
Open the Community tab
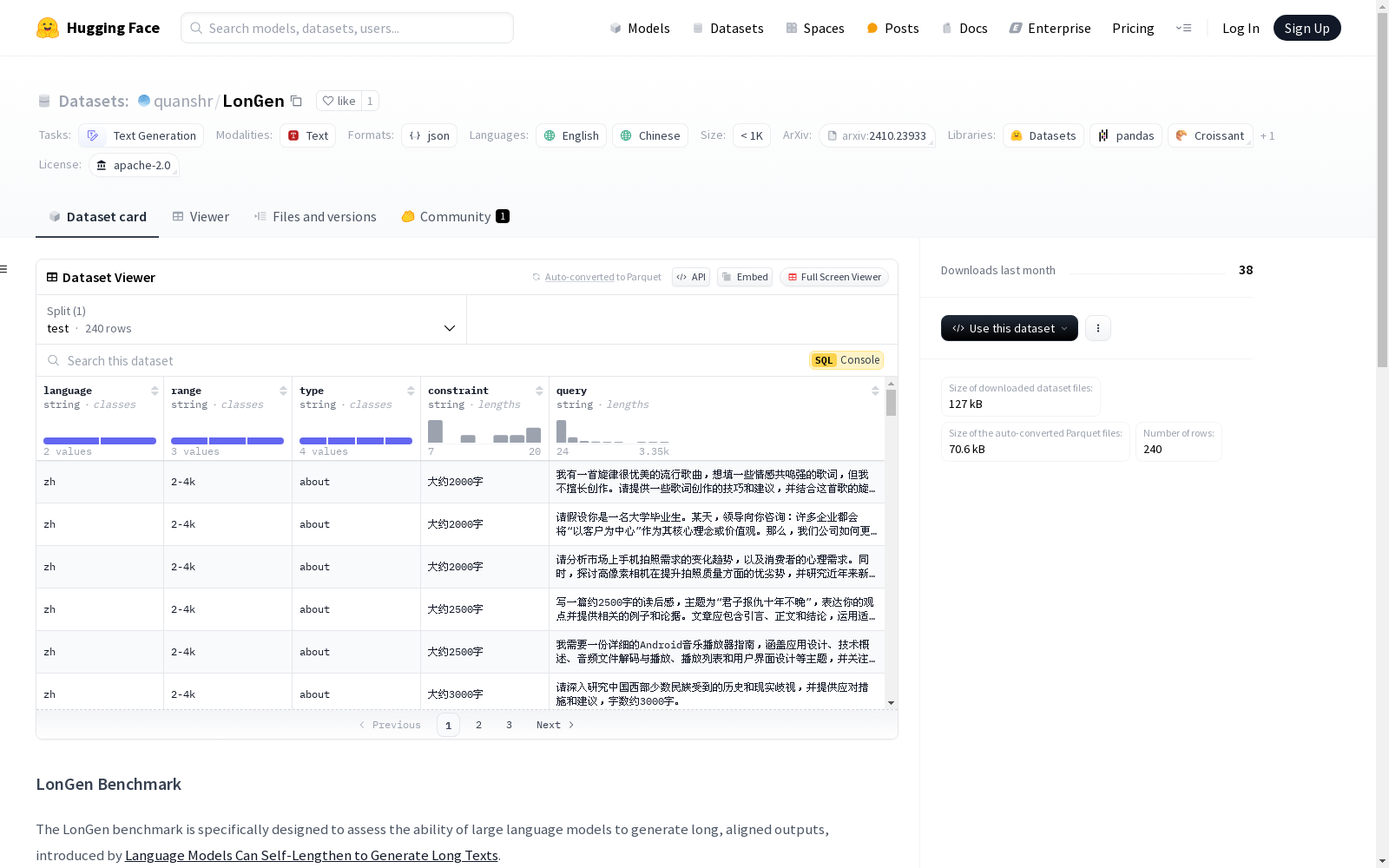coord(455,217)
